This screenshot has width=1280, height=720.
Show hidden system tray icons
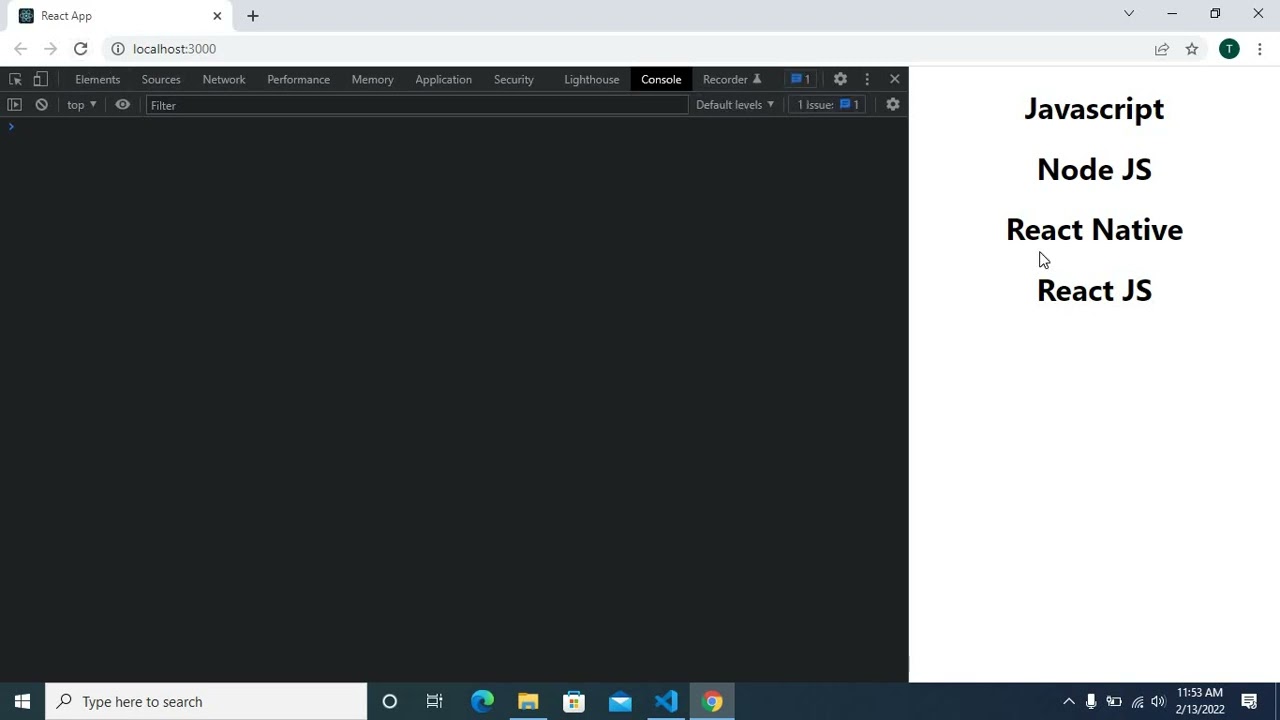[1068, 701]
